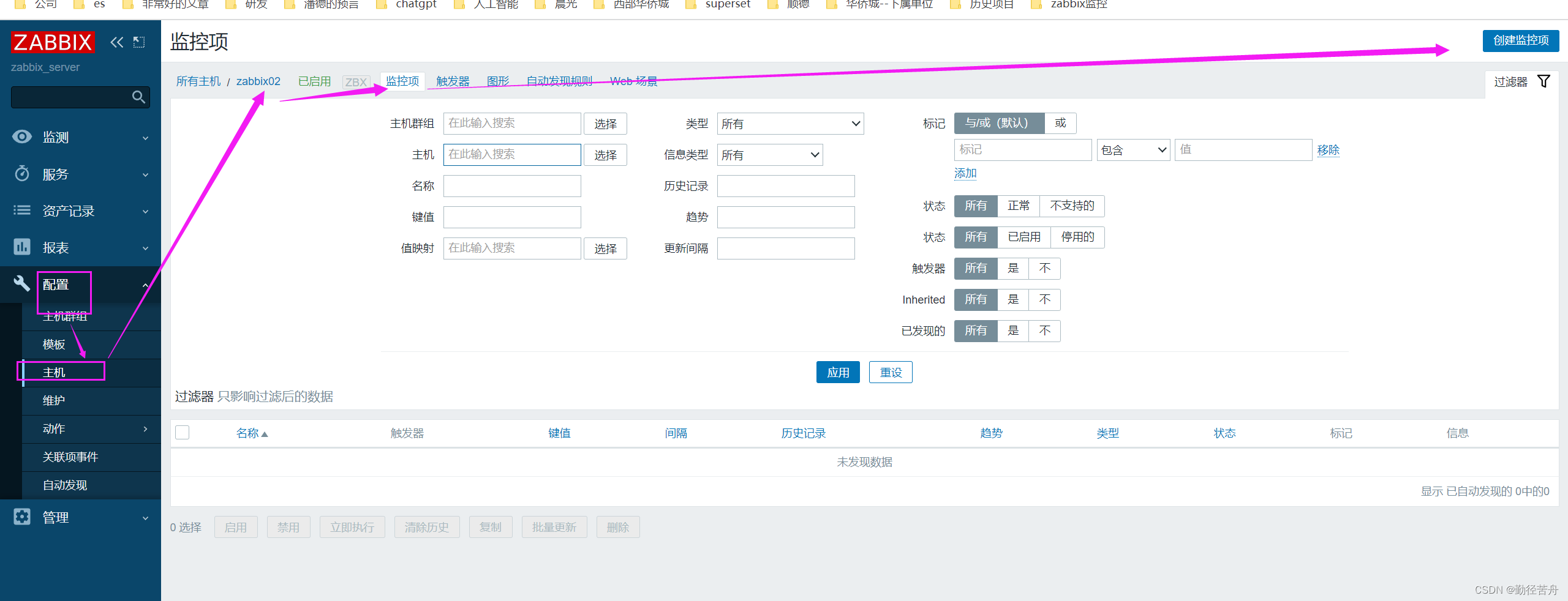Choose 不支持的 in the state filter
The width and height of the screenshot is (1568, 601).
[1072, 206]
